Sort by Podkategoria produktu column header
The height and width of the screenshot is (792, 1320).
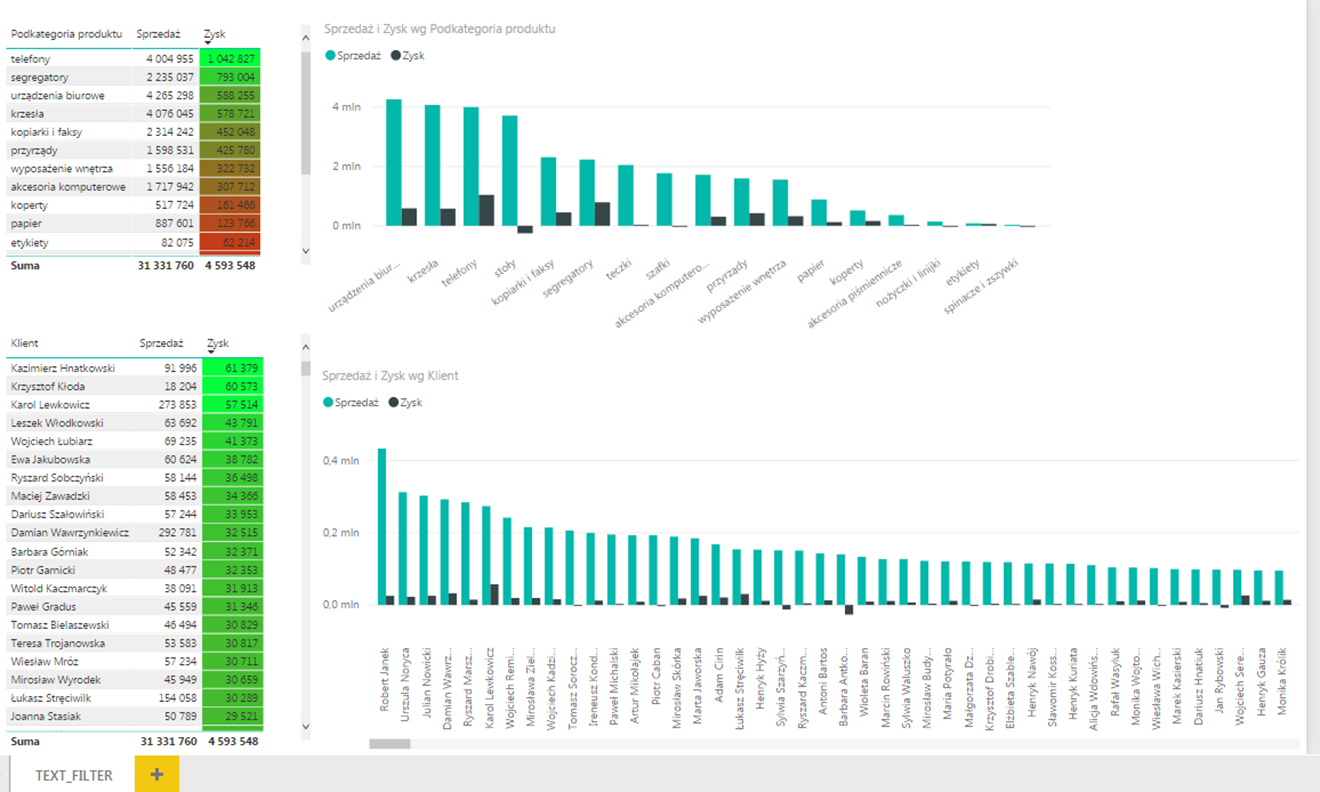click(x=66, y=33)
